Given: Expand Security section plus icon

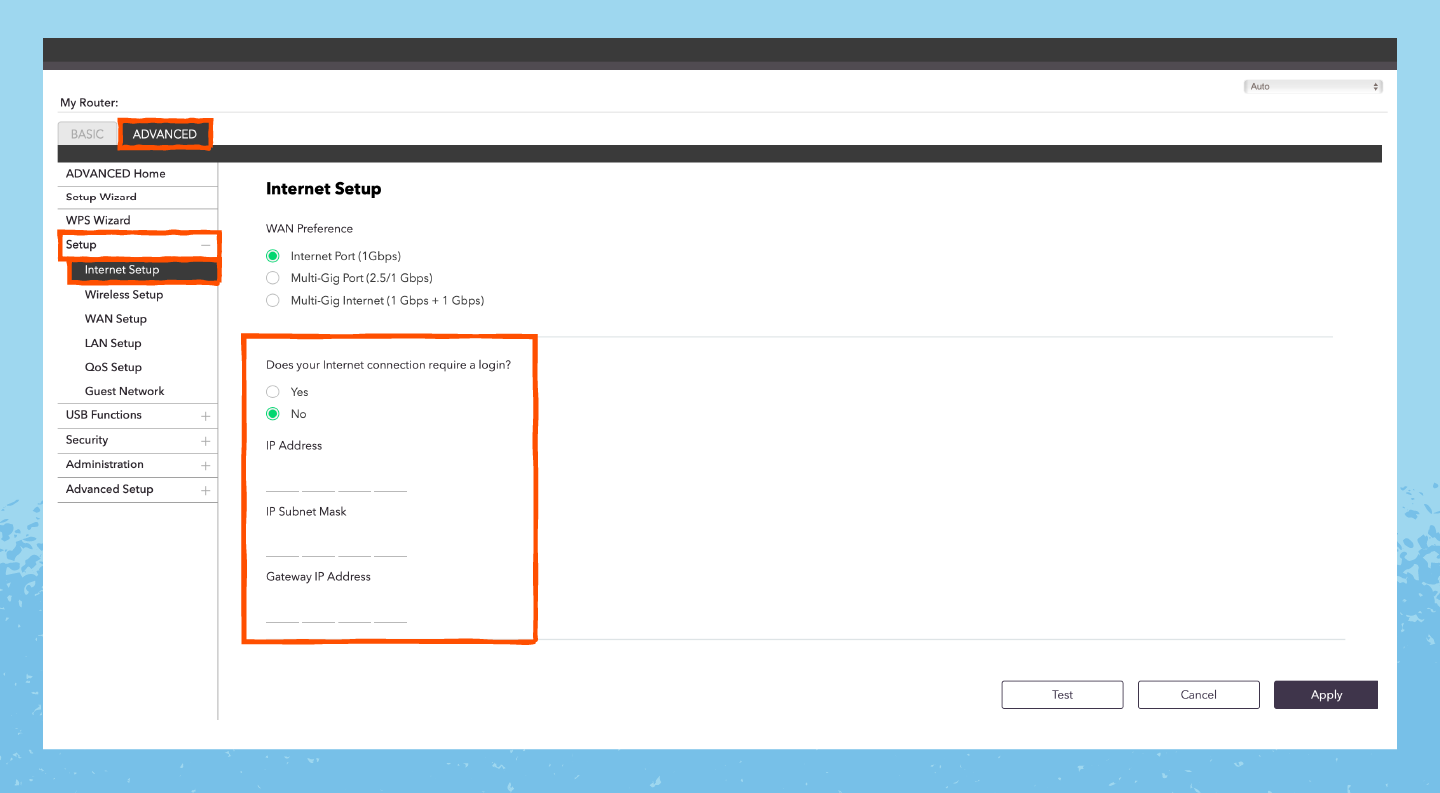Looking at the screenshot, I should coord(205,441).
